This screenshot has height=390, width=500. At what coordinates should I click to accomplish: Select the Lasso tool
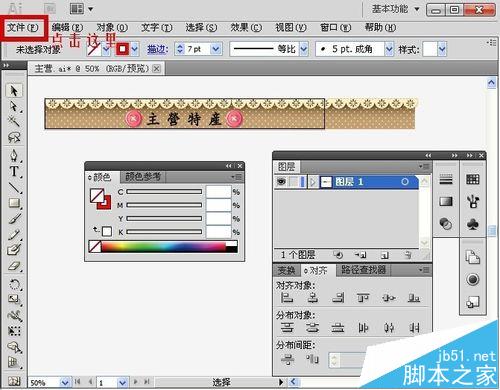click(x=14, y=137)
